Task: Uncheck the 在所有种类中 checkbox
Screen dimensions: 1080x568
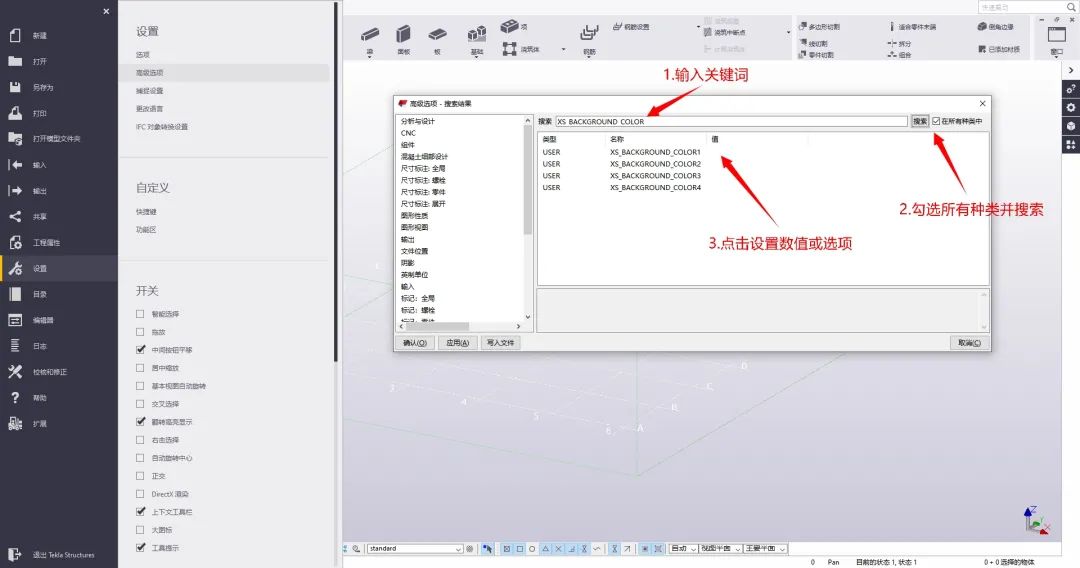Action: [936, 121]
